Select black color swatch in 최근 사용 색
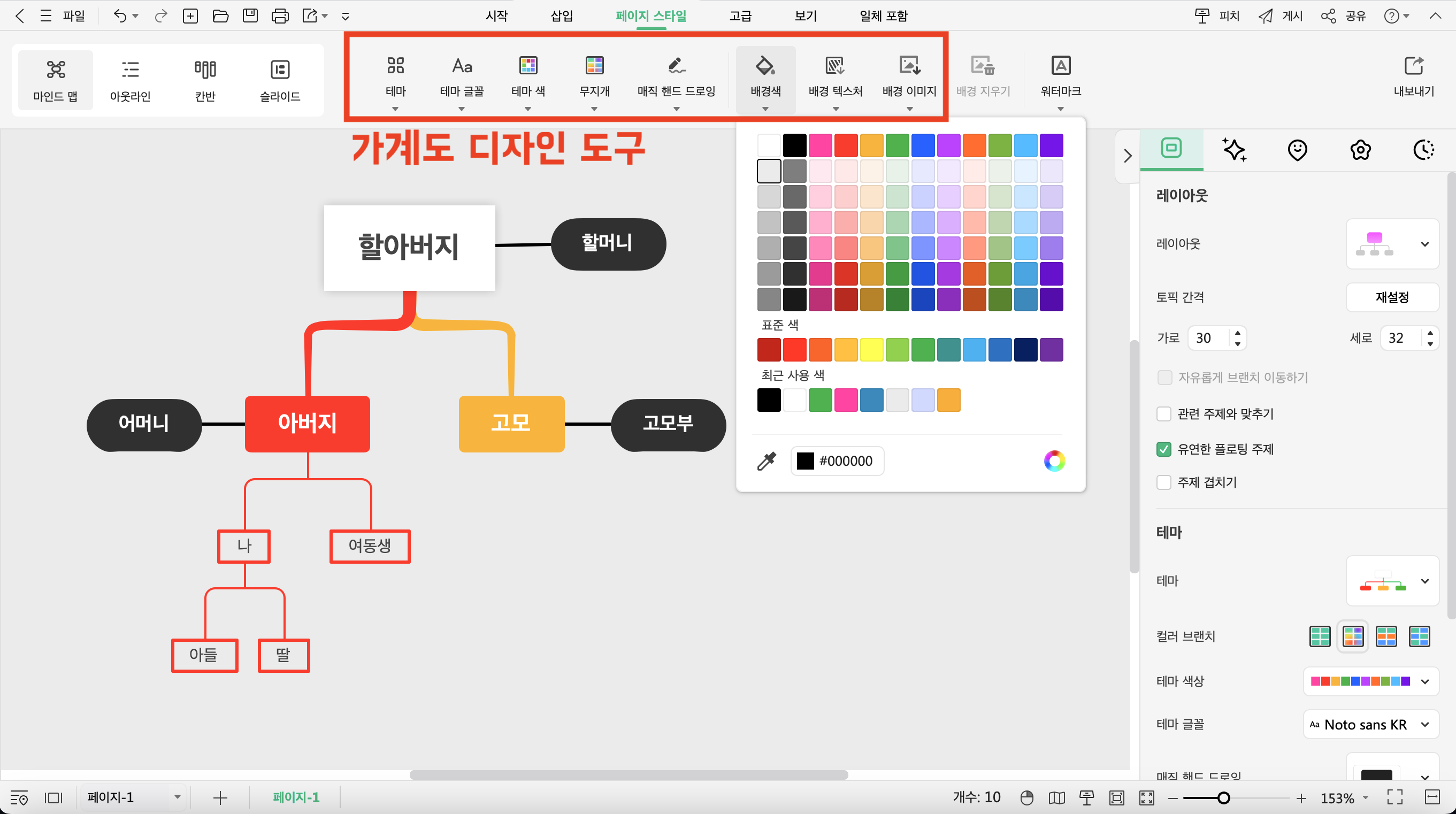This screenshot has height=814, width=1456. [769, 399]
